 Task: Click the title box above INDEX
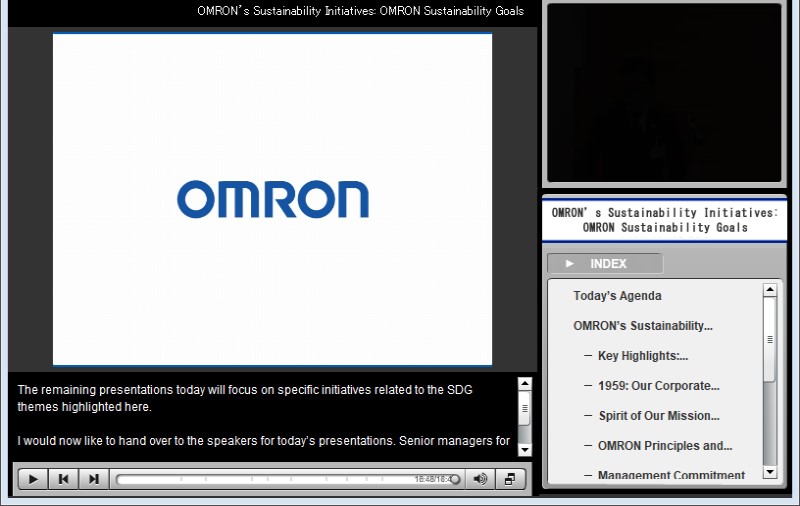[664, 220]
